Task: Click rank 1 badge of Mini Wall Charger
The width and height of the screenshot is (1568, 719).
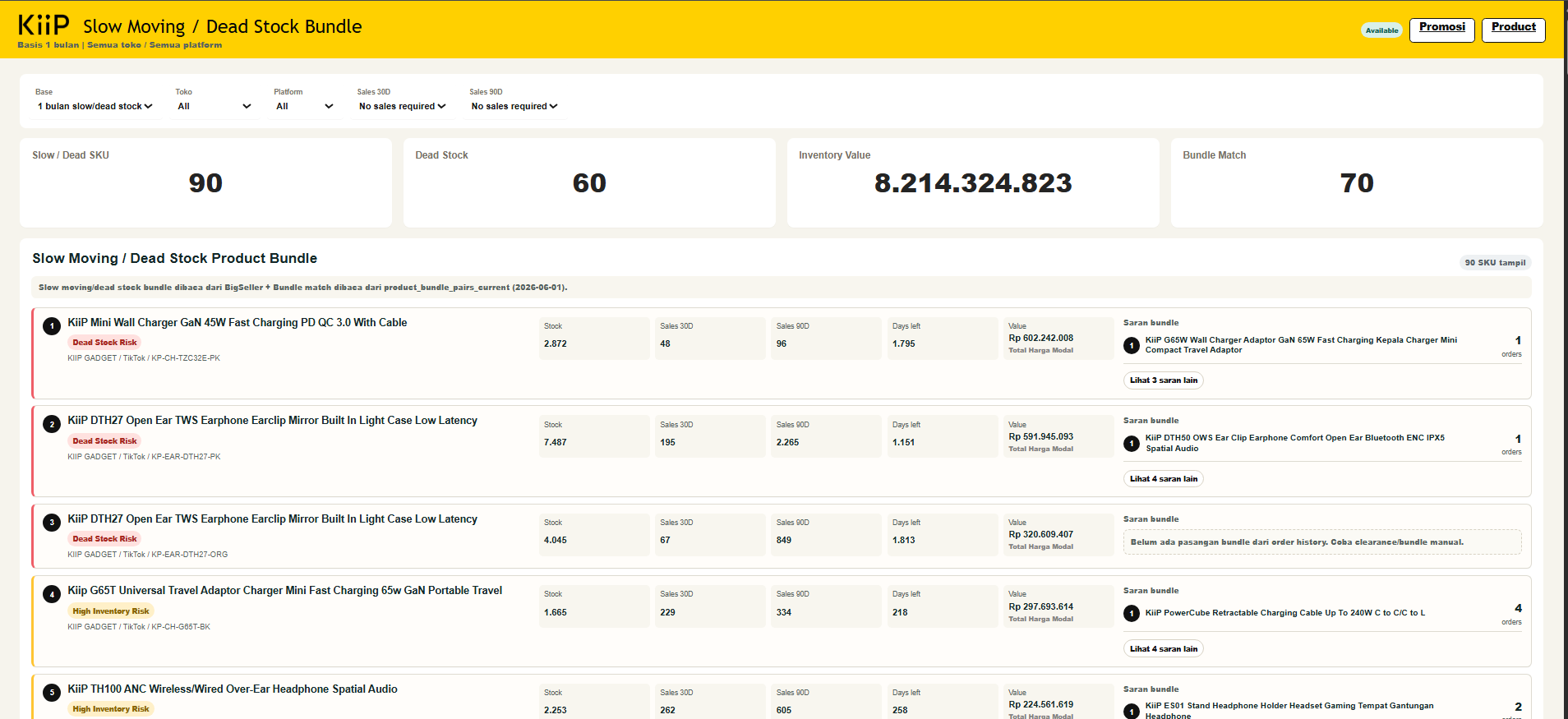Action: [52, 326]
